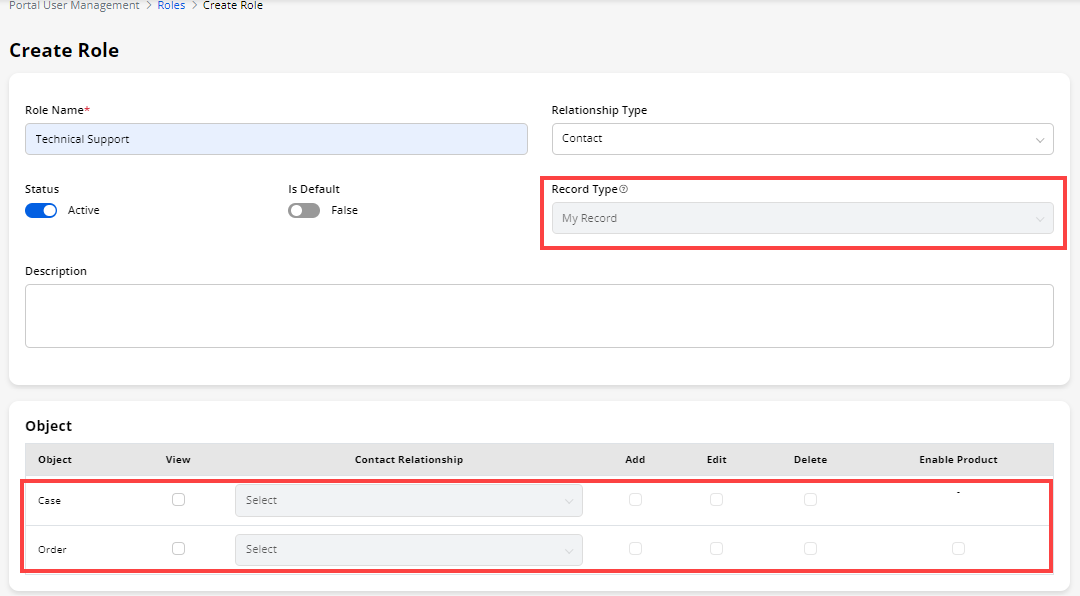Image resolution: width=1080 pixels, height=596 pixels.
Task: Open Contact Relationship dropdown for Case
Action: [408, 500]
